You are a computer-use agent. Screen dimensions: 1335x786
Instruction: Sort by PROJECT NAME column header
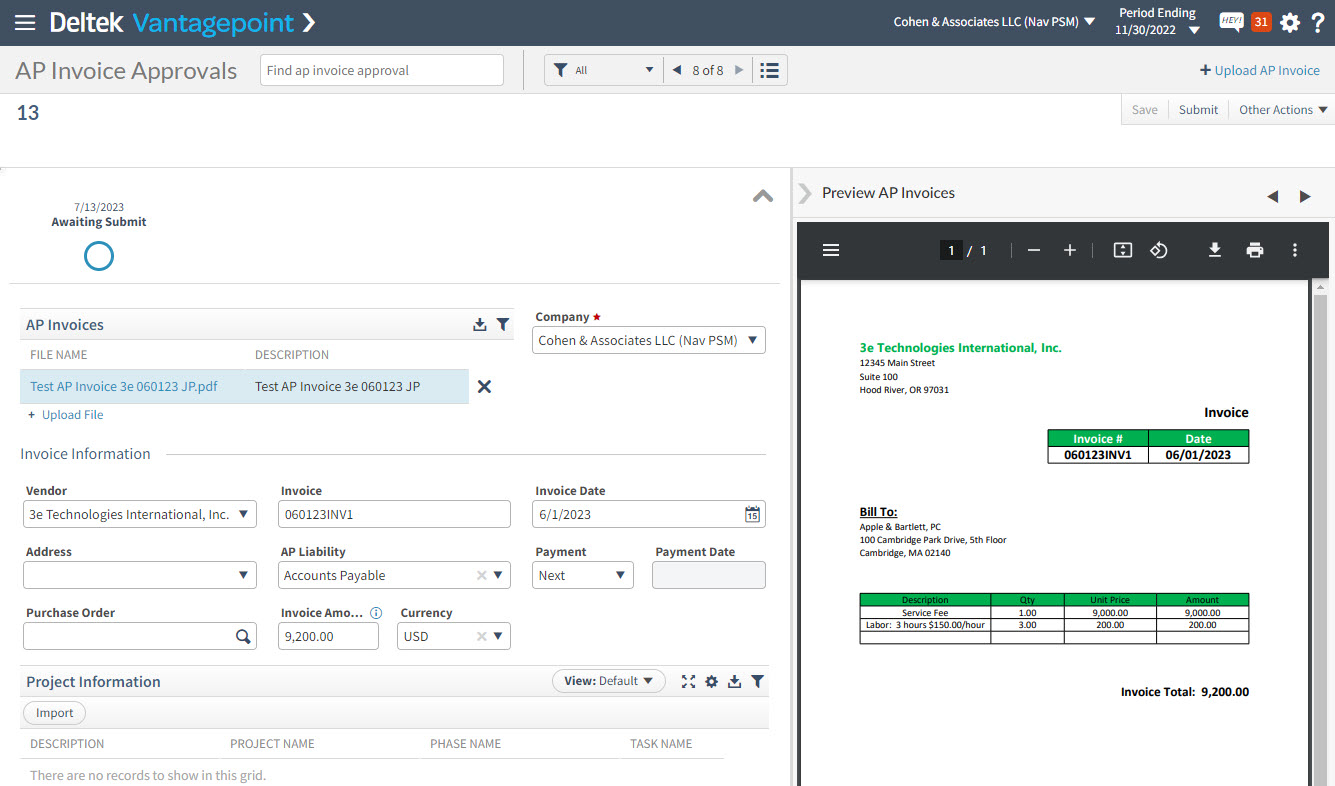click(x=272, y=744)
